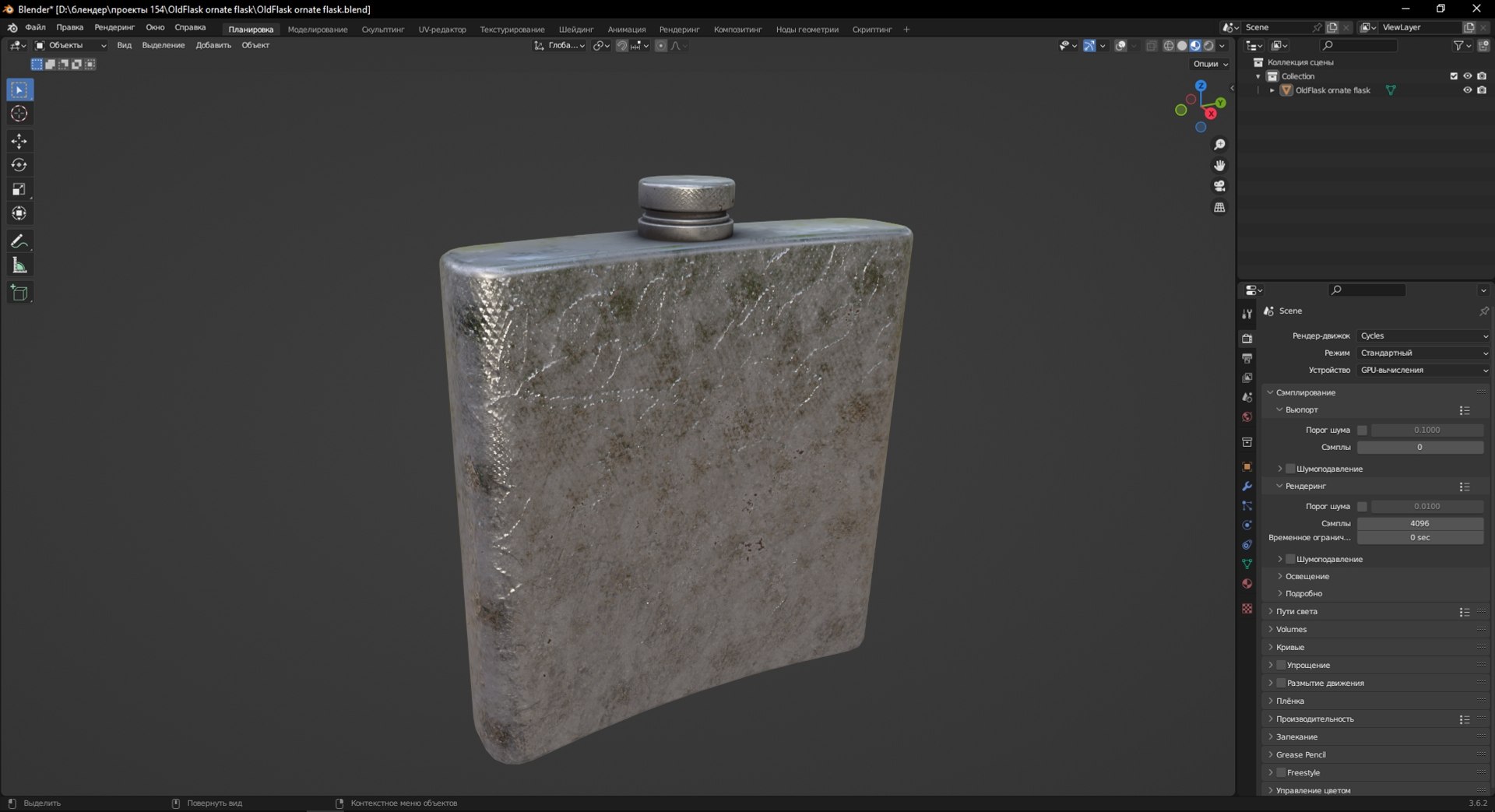Click the pan hand viewport icon
Image resolution: width=1495 pixels, height=812 pixels.
click(x=1219, y=165)
